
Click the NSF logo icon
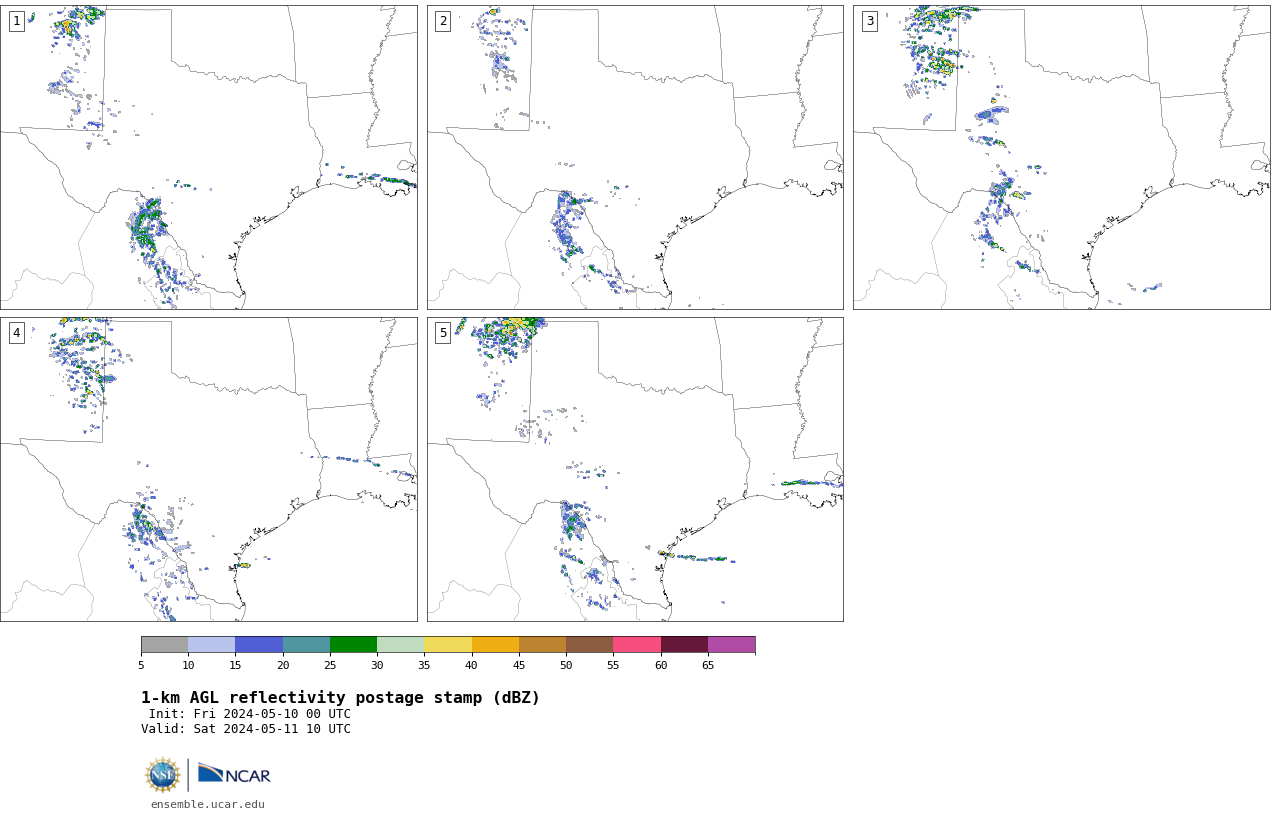(163, 775)
